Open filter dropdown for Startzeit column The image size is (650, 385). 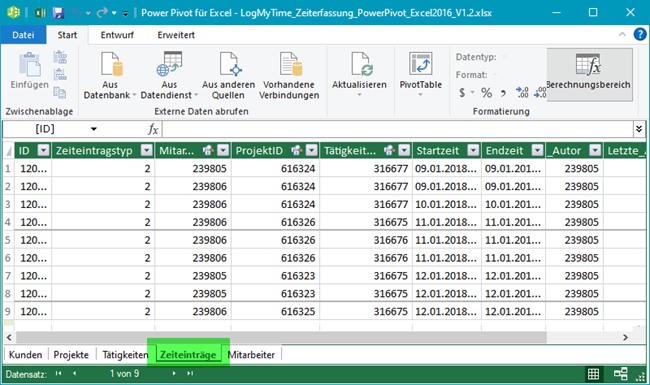click(473, 150)
